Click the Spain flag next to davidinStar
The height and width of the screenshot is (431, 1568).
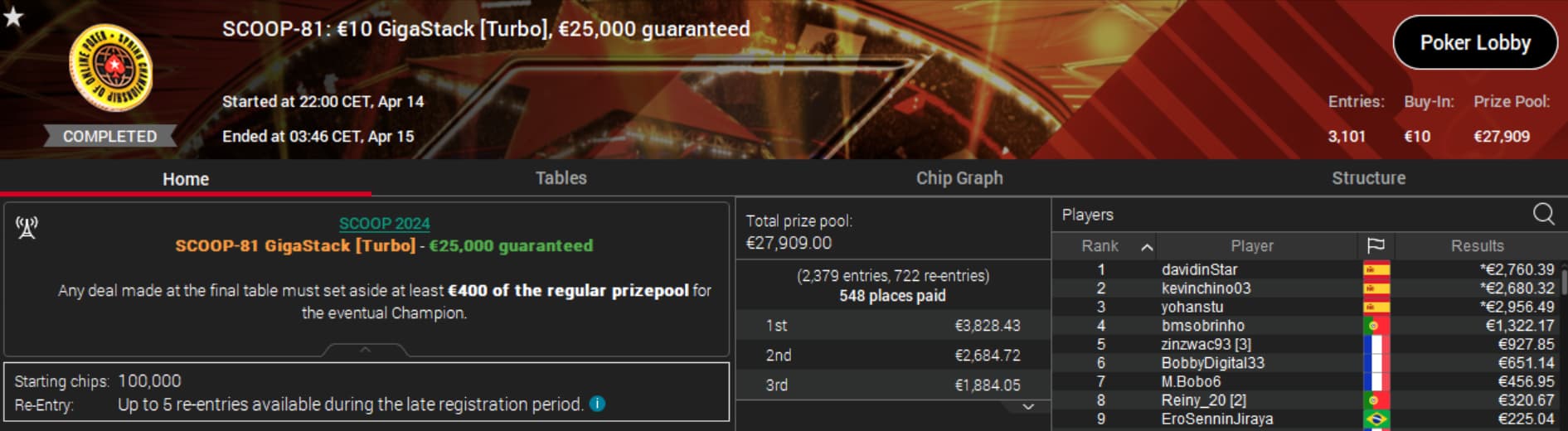coord(1376,269)
